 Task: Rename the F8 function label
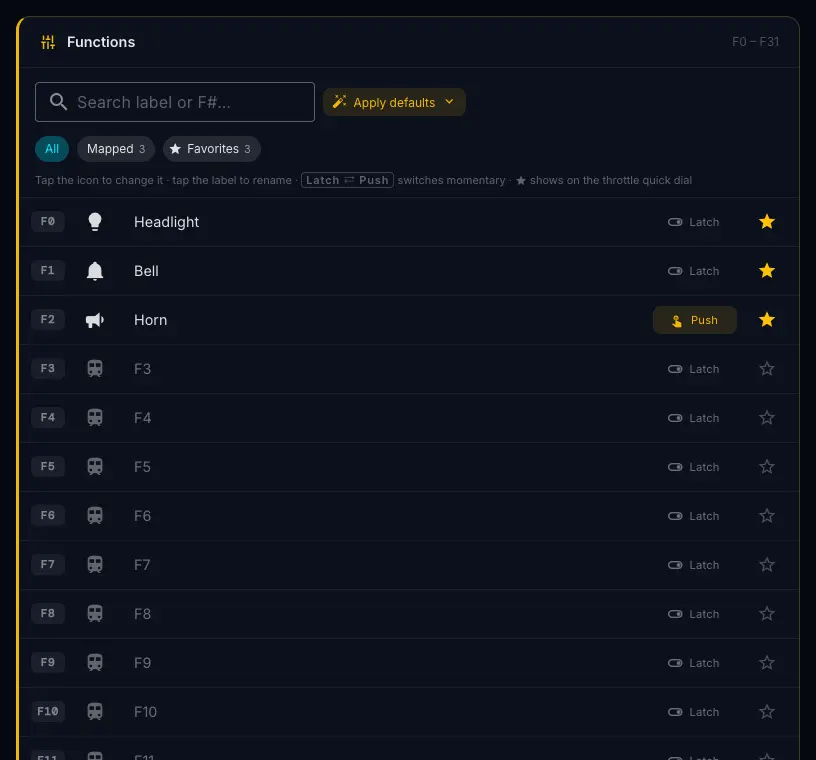[143, 613]
